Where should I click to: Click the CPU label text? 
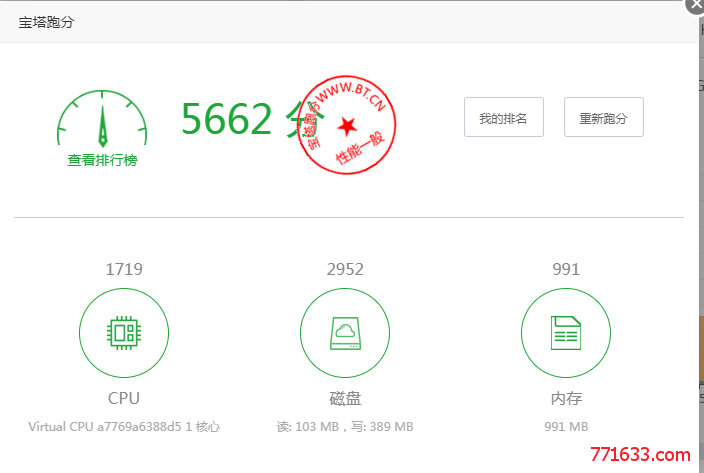(x=124, y=398)
